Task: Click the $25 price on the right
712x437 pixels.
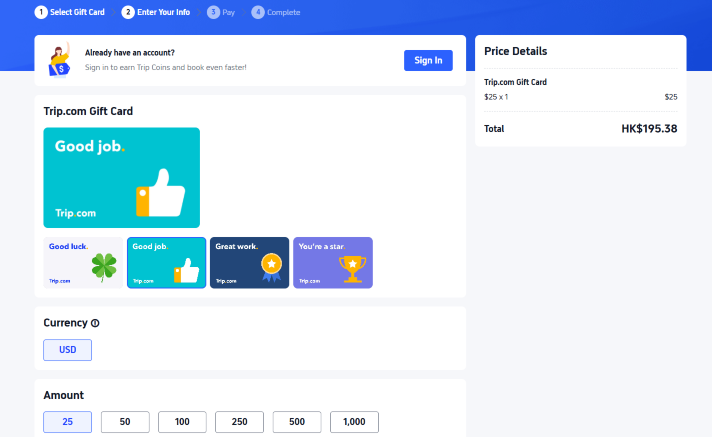Action: coord(671,97)
